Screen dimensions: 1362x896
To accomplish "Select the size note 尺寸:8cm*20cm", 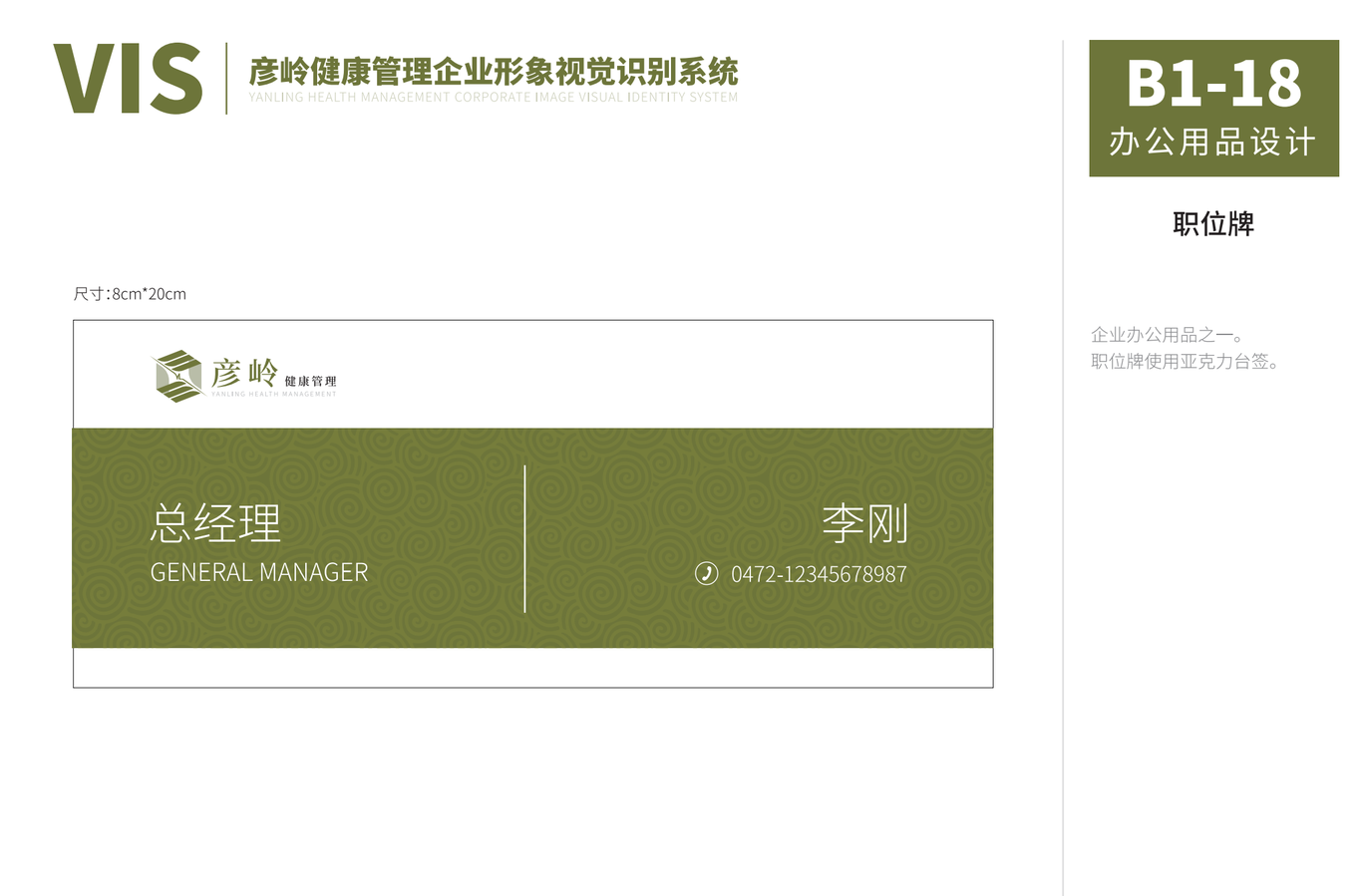I will click(130, 294).
